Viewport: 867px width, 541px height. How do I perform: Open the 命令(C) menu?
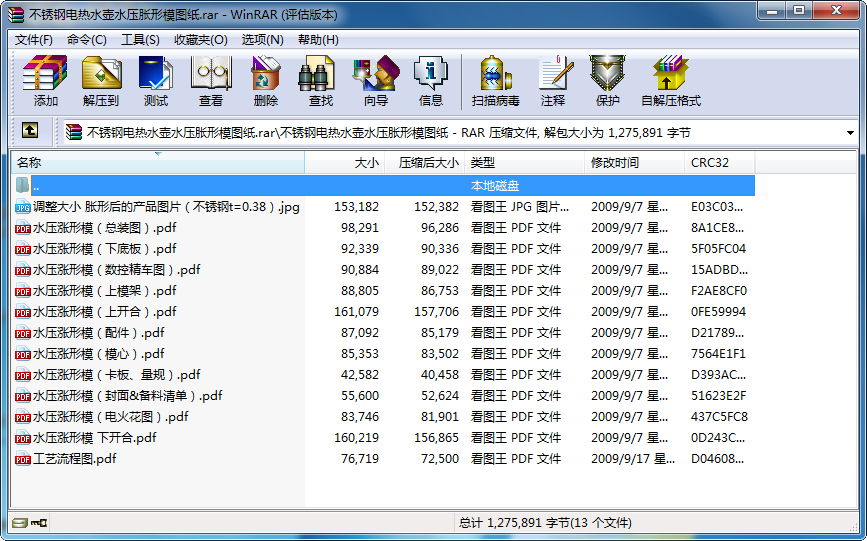point(87,40)
